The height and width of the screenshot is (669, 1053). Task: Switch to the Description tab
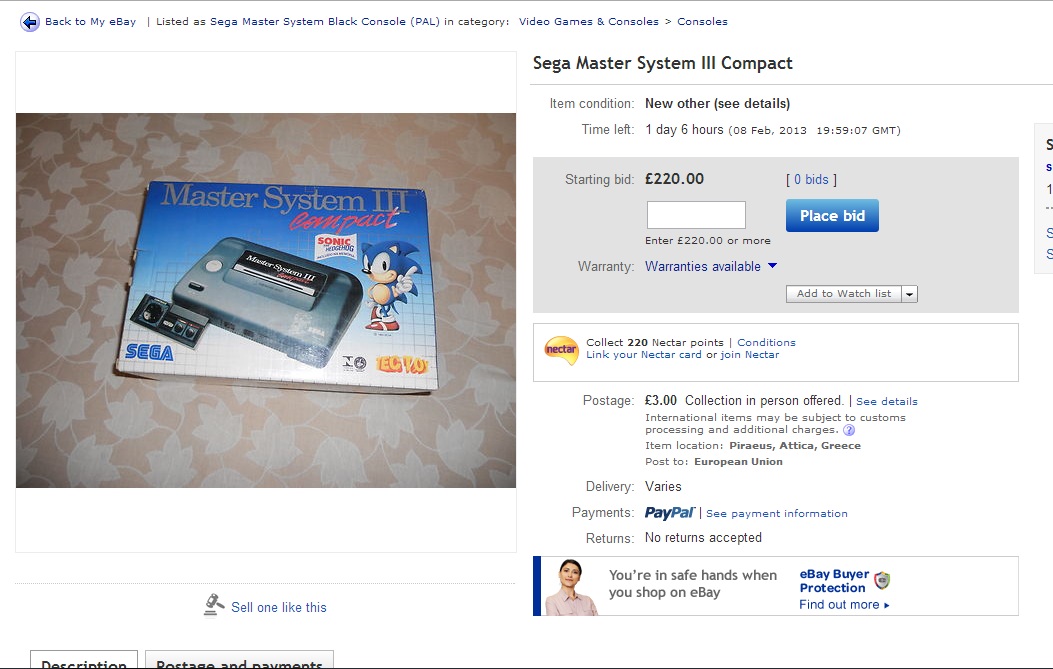tap(84, 660)
